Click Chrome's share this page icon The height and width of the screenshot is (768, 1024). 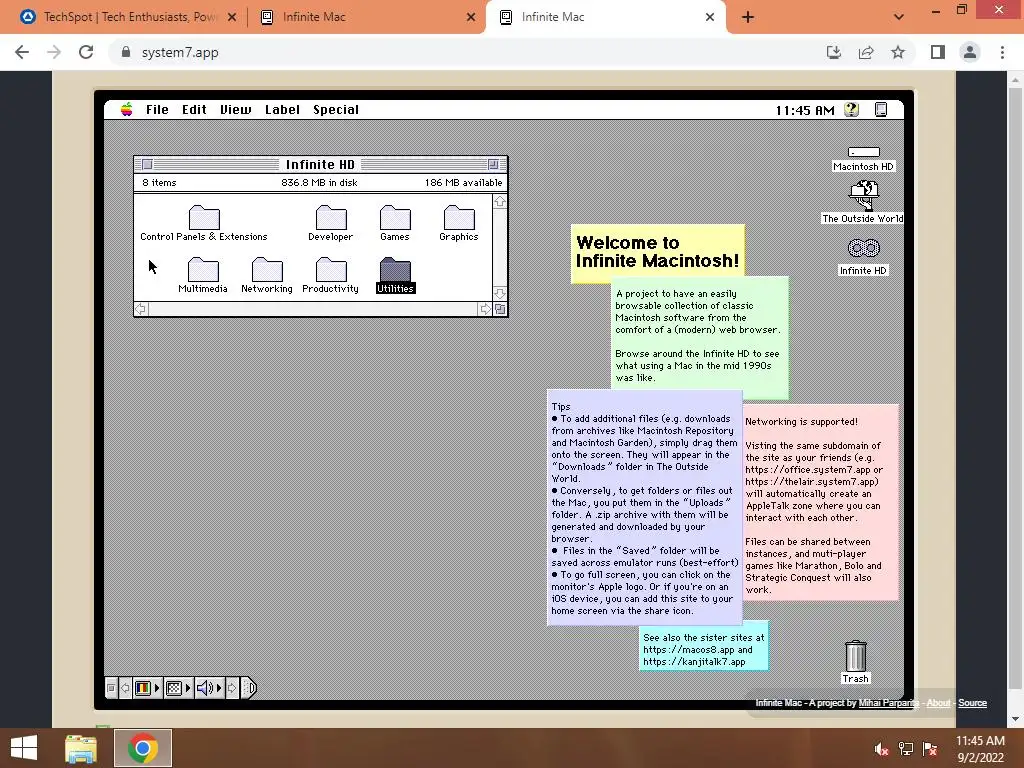tap(866, 52)
